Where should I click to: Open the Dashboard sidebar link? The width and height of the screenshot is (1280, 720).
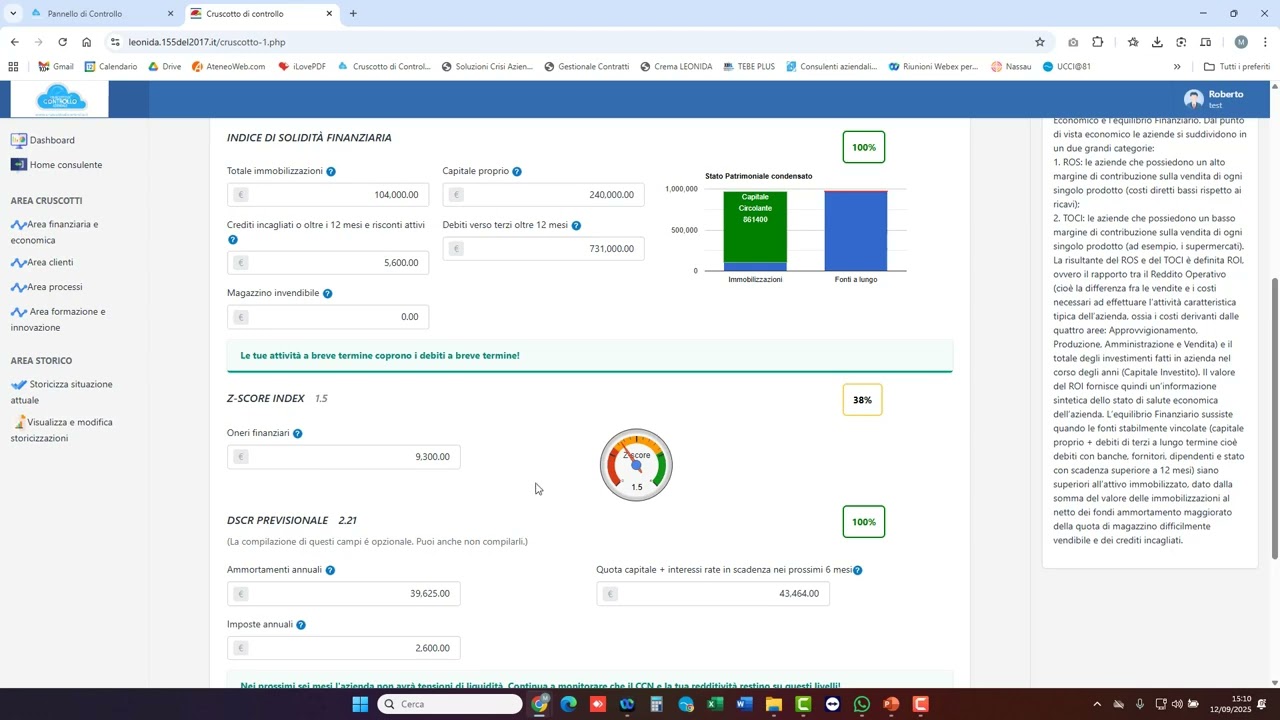point(51,141)
